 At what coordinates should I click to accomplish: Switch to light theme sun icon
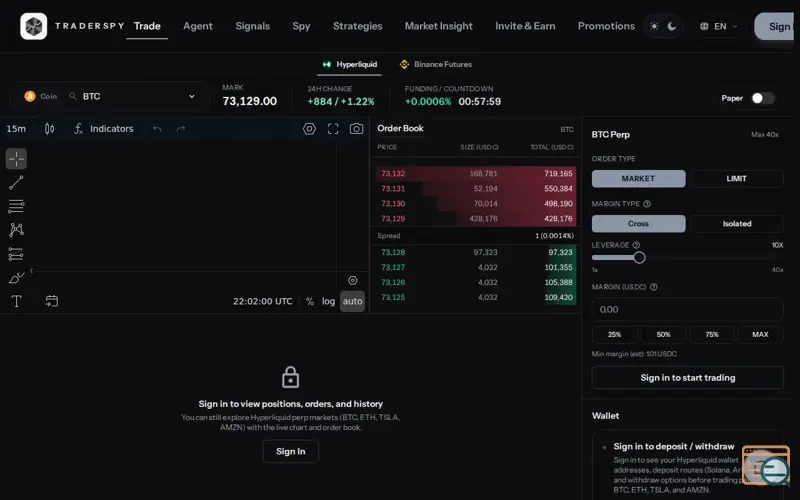(x=654, y=26)
